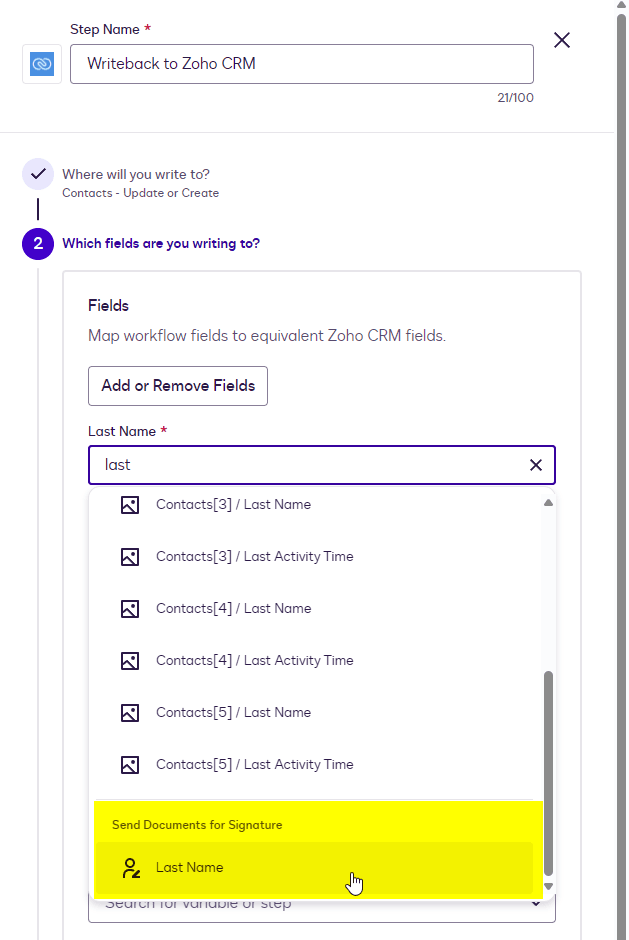Edit the Step Name text field

point(301,64)
